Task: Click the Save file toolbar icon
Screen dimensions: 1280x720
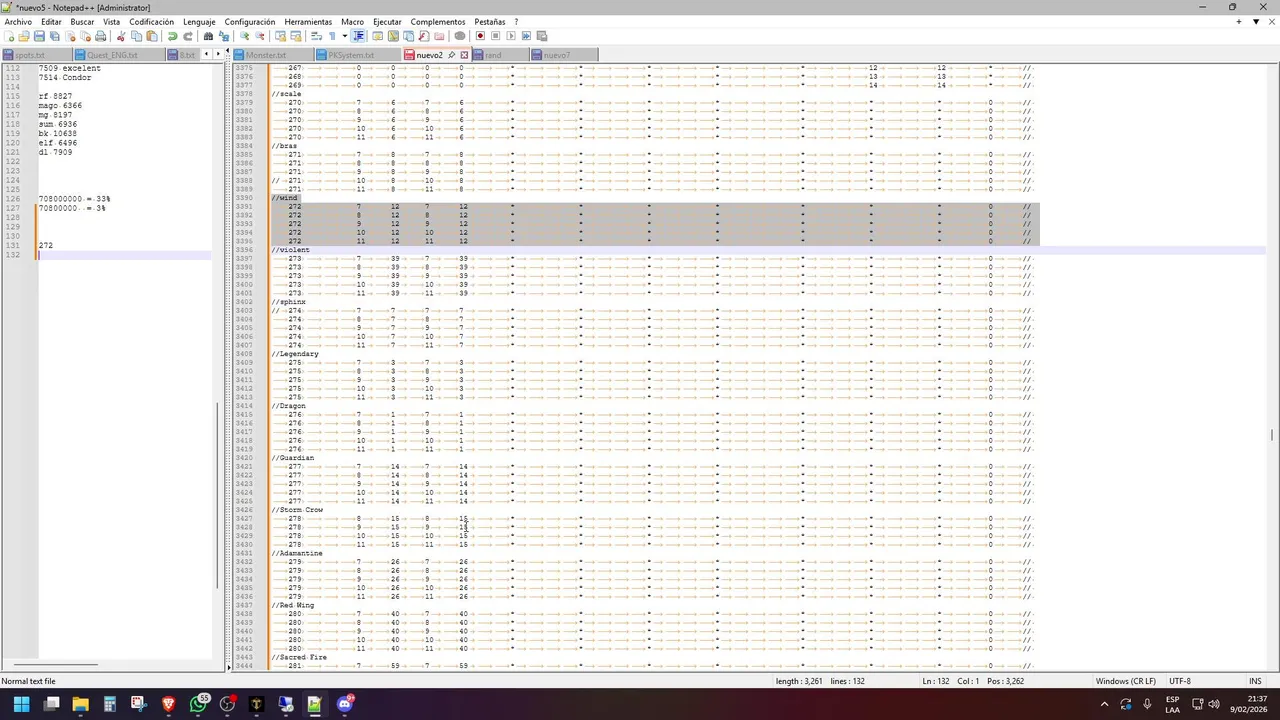Action: coord(39,36)
